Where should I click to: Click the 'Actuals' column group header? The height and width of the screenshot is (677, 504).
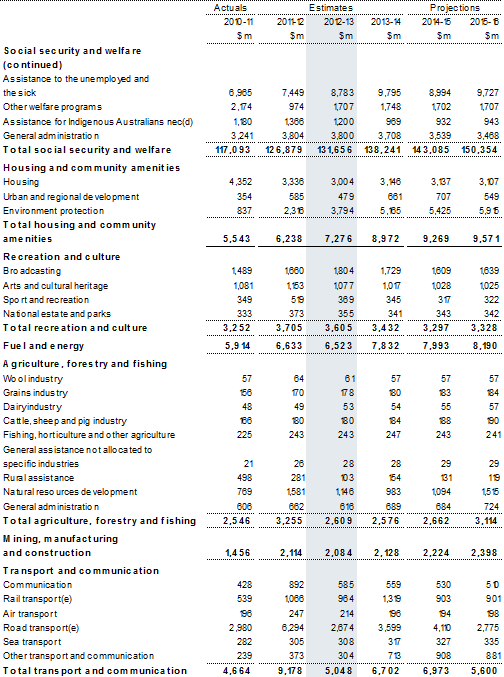[x=230, y=8]
